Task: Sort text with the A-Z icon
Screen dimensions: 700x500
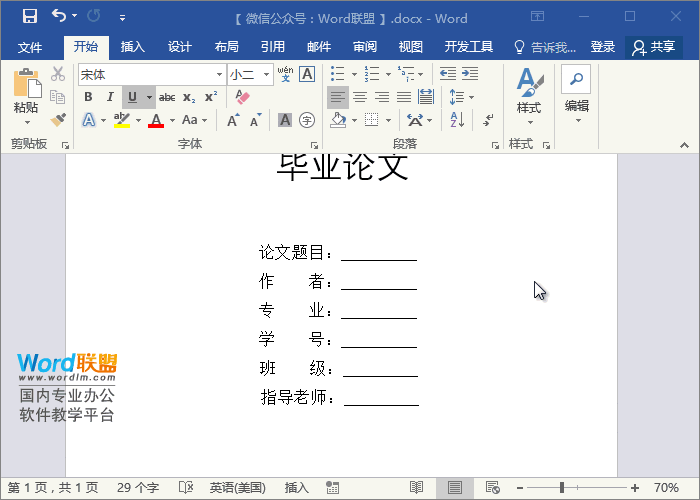Action: pyautogui.click(x=457, y=120)
